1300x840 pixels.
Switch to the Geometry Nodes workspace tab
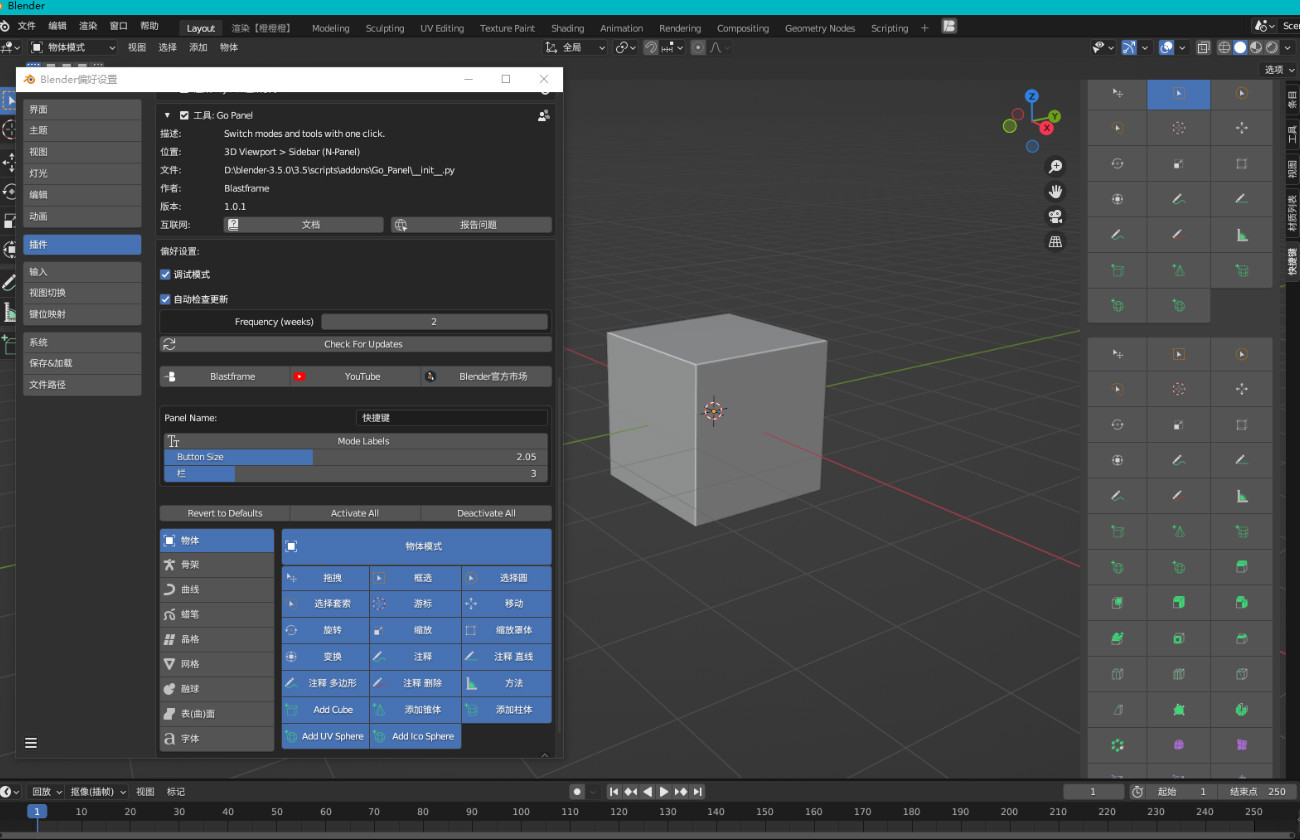820,28
